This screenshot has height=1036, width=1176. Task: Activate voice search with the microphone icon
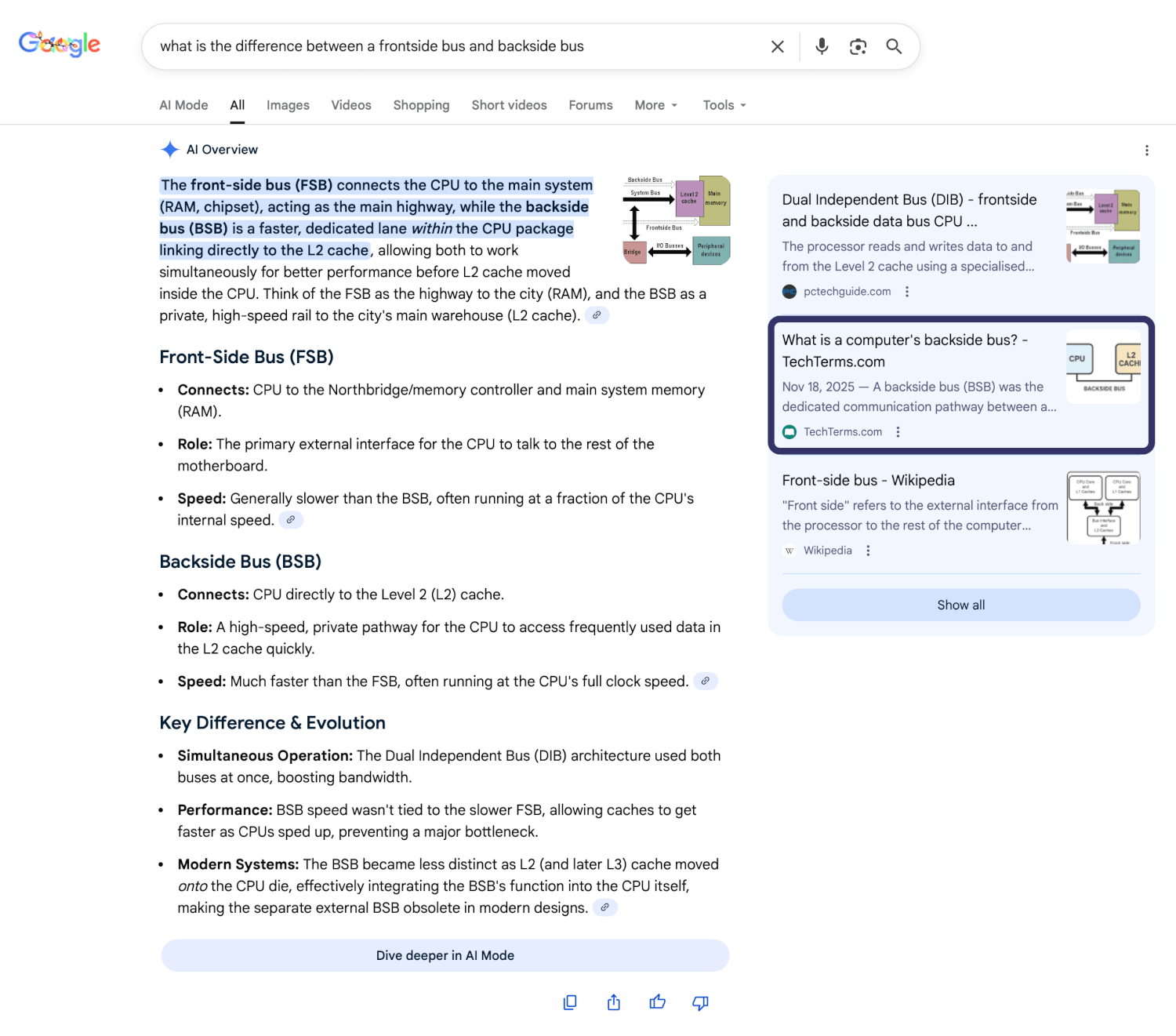(821, 46)
